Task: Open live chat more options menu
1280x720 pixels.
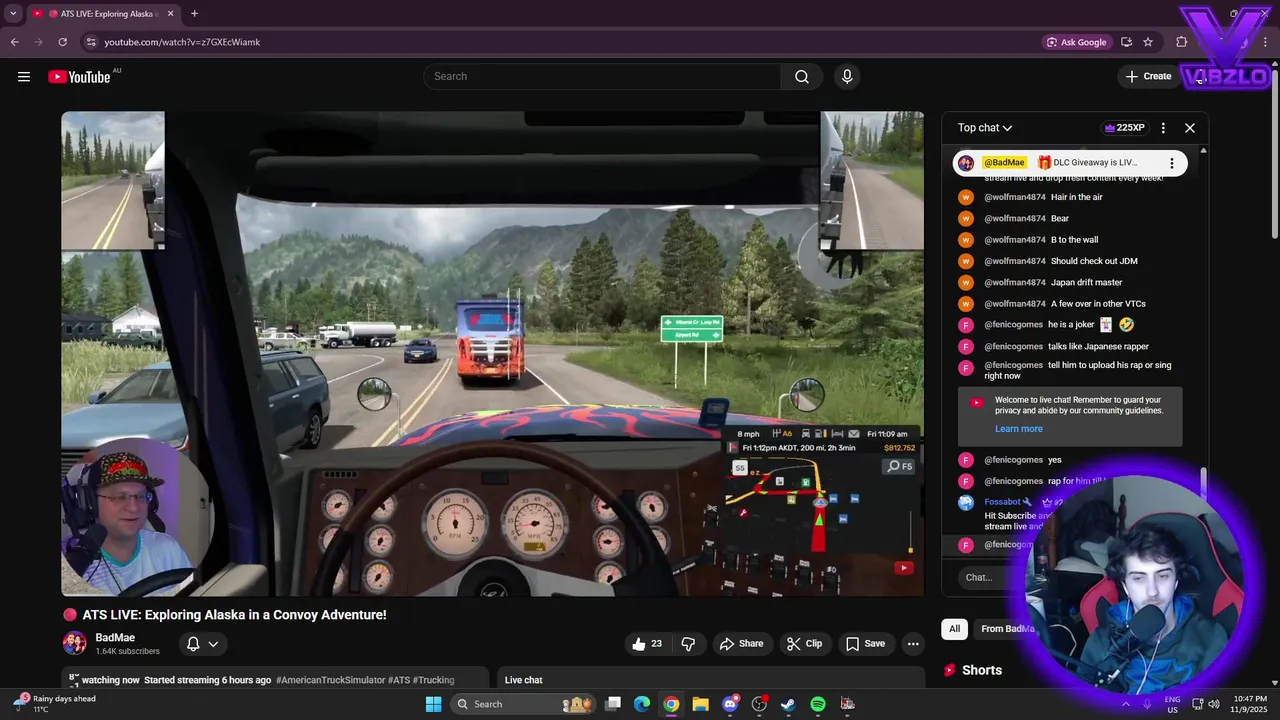Action: (x=1163, y=128)
